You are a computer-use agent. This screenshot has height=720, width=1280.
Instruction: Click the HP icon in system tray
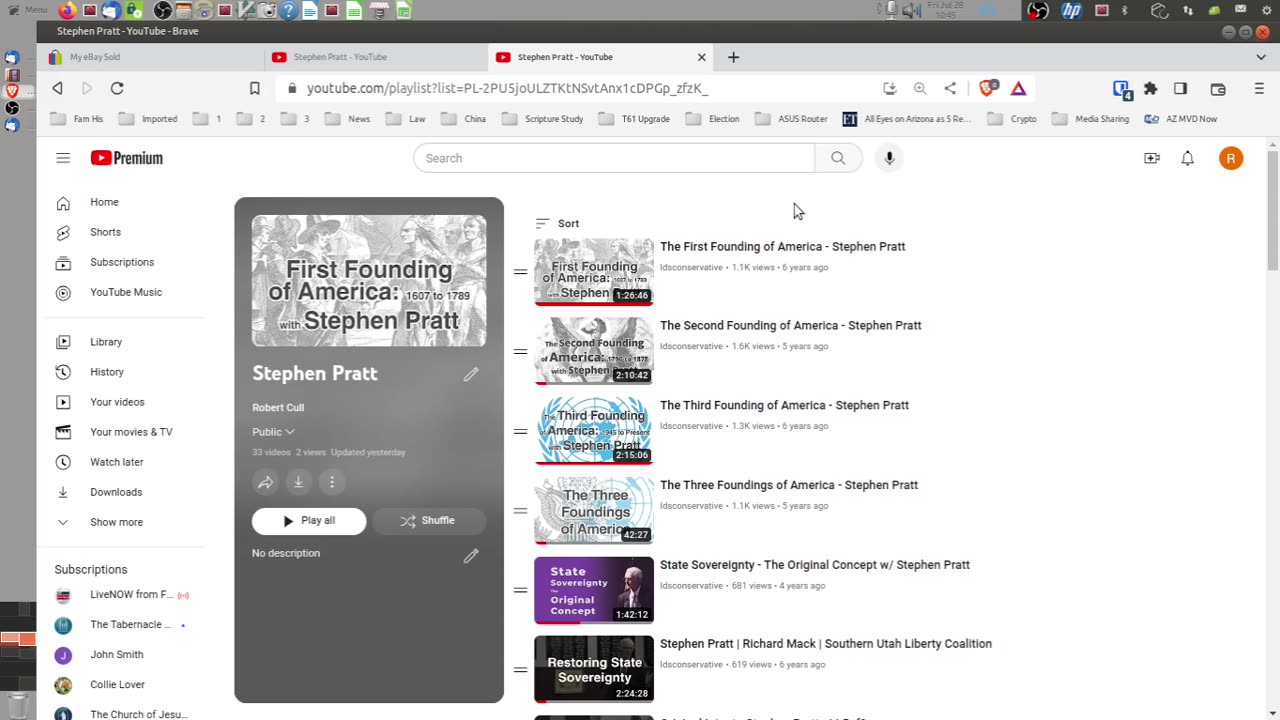point(1072,11)
